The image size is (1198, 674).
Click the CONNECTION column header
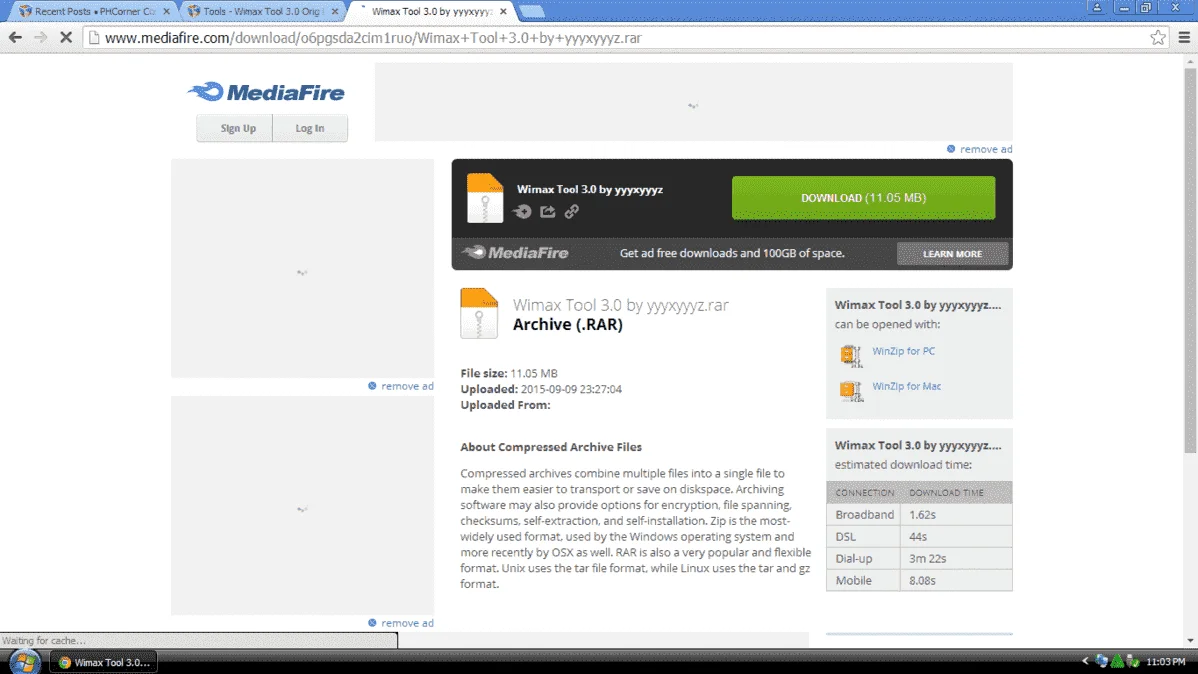[864, 493]
